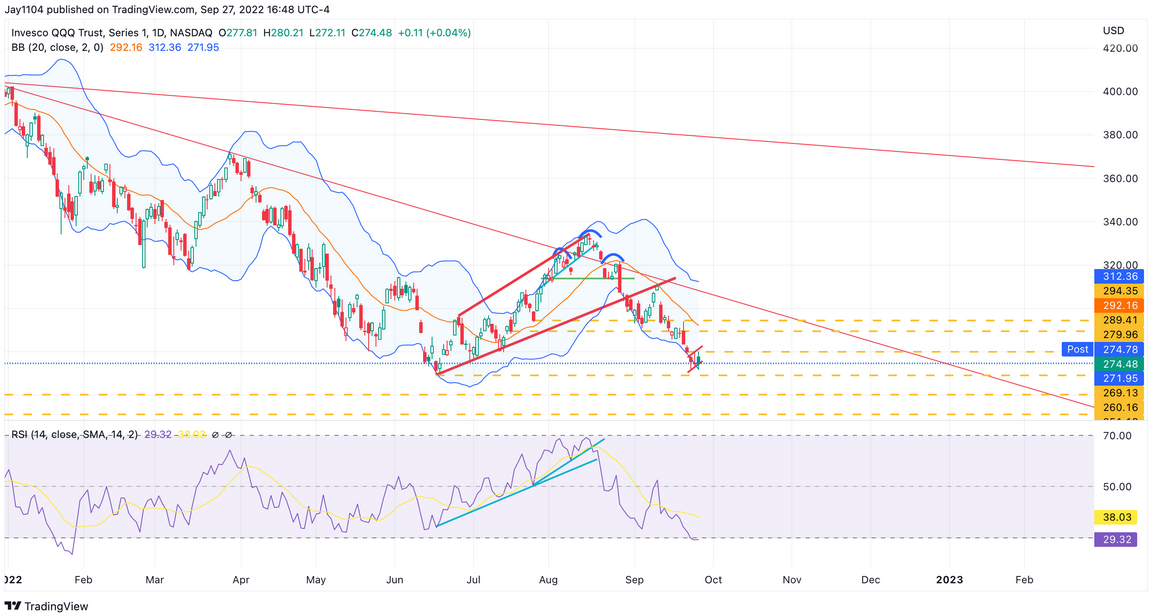The height and width of the screenshot is (613, 1150).
Task: Click the RSI 50.00 axis label
Action: tap(1117, 487)
